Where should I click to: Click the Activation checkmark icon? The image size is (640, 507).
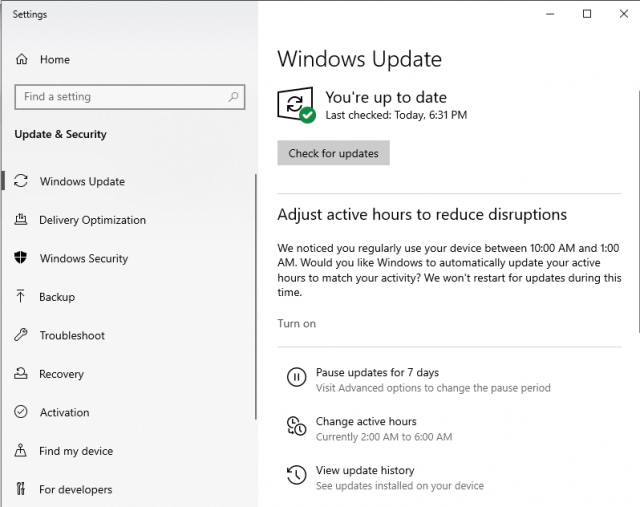[20, 412]
